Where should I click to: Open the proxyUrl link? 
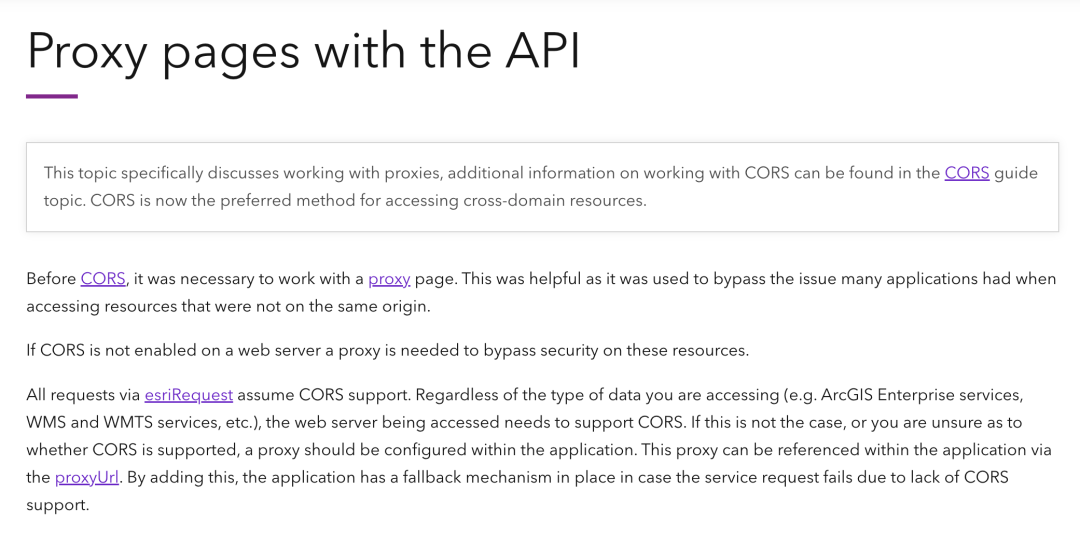point(87,478)
